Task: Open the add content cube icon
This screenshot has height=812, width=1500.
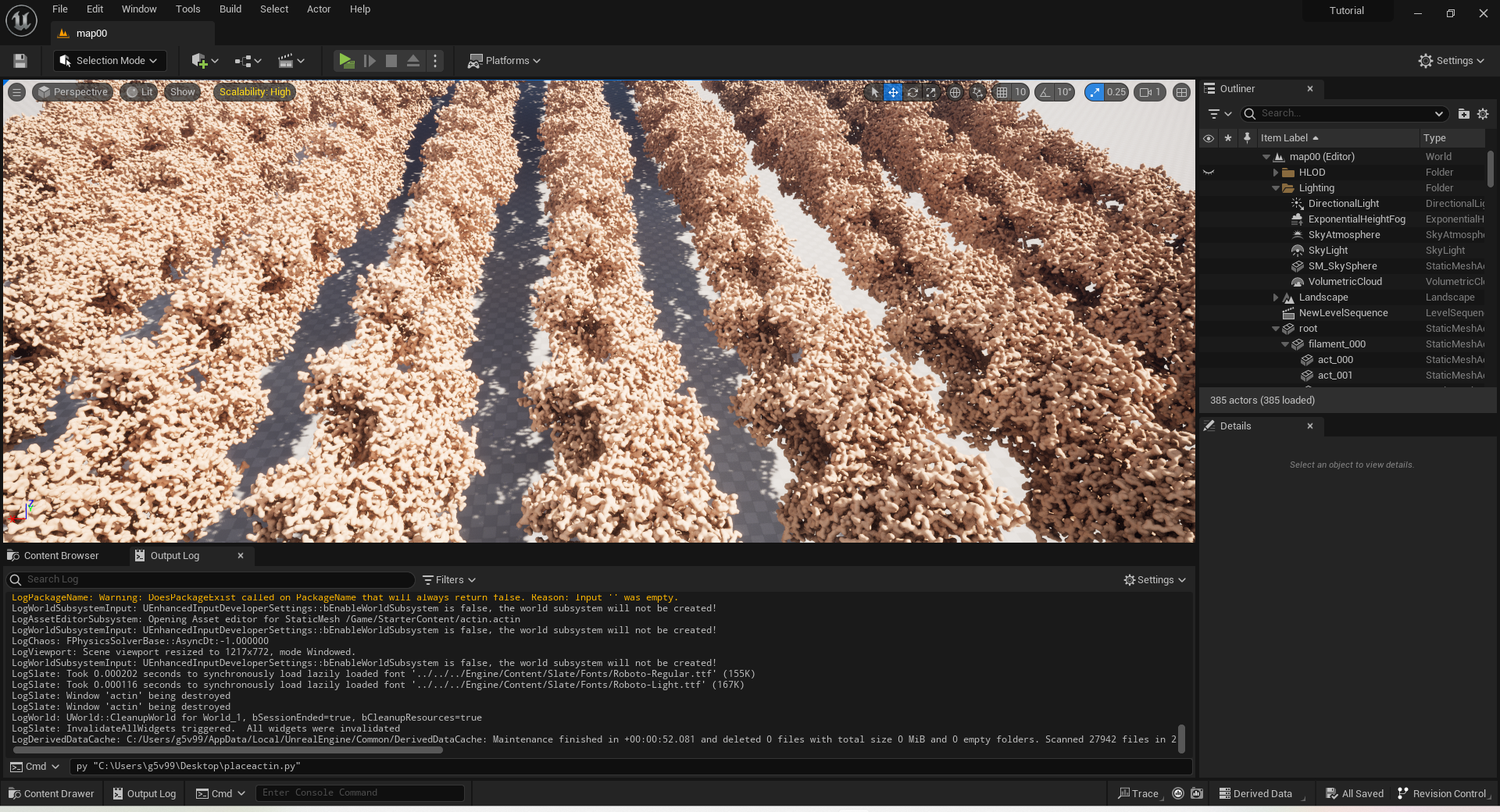Action: click(205, 61)
